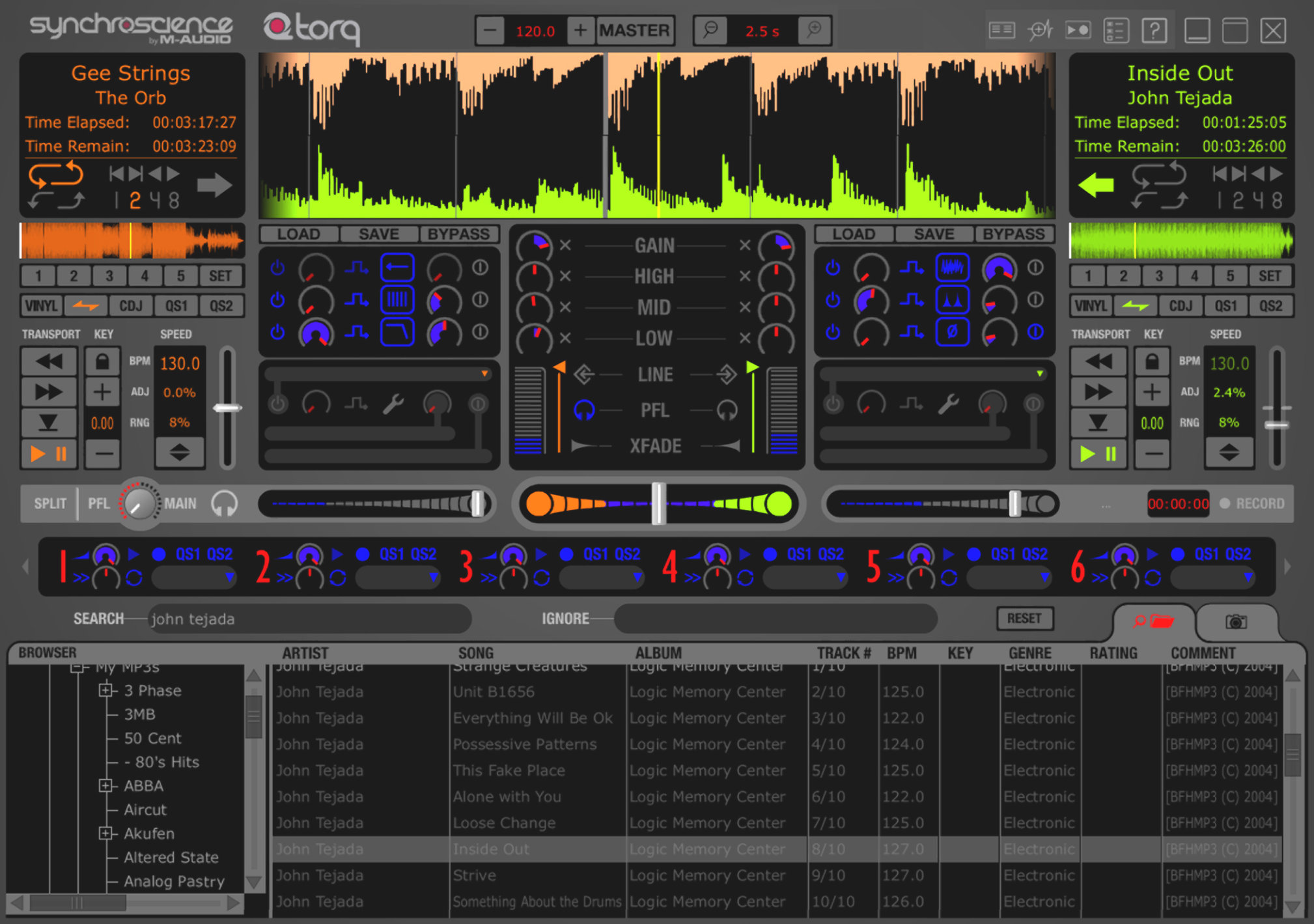Toggle power of first right effect slot
The width and height of the screenshot is (1314, 924).
pos(832,268)
